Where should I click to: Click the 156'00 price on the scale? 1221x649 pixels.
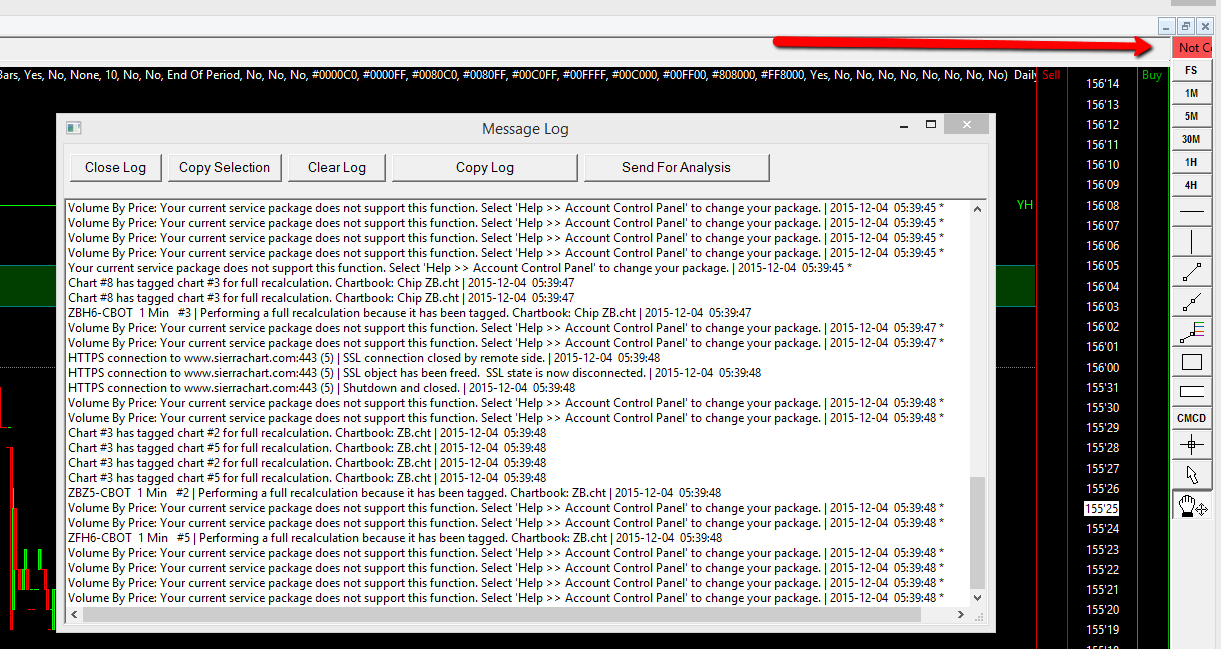[1102, 367]
